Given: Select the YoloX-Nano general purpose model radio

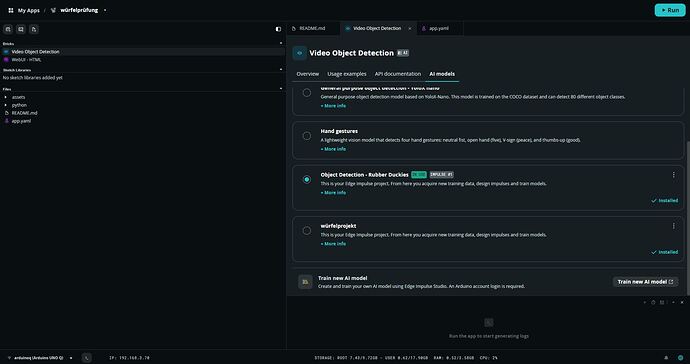Looking at the screenshot, I should [x=307, y=93].
